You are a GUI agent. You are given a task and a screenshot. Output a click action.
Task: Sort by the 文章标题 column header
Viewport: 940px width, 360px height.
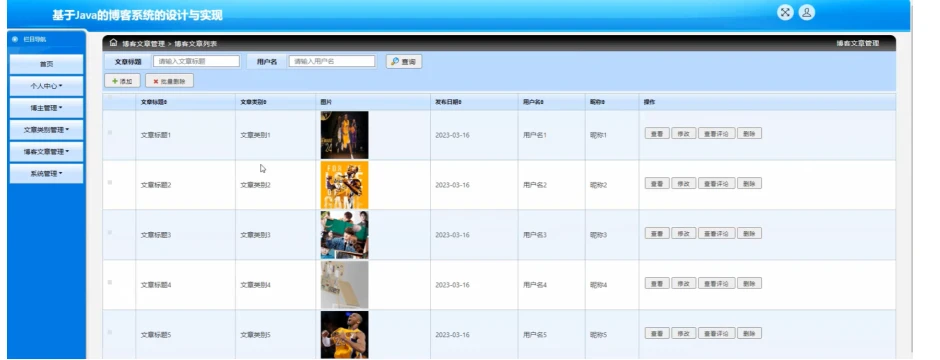click(154, 102)
